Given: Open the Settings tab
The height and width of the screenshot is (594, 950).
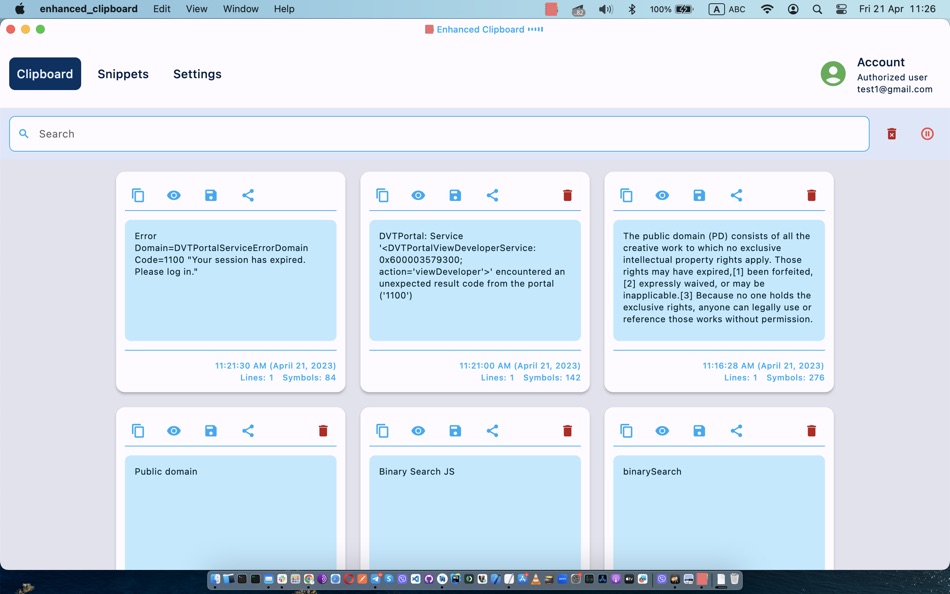Looking at the screenshot, I should [x=198, y=74].
